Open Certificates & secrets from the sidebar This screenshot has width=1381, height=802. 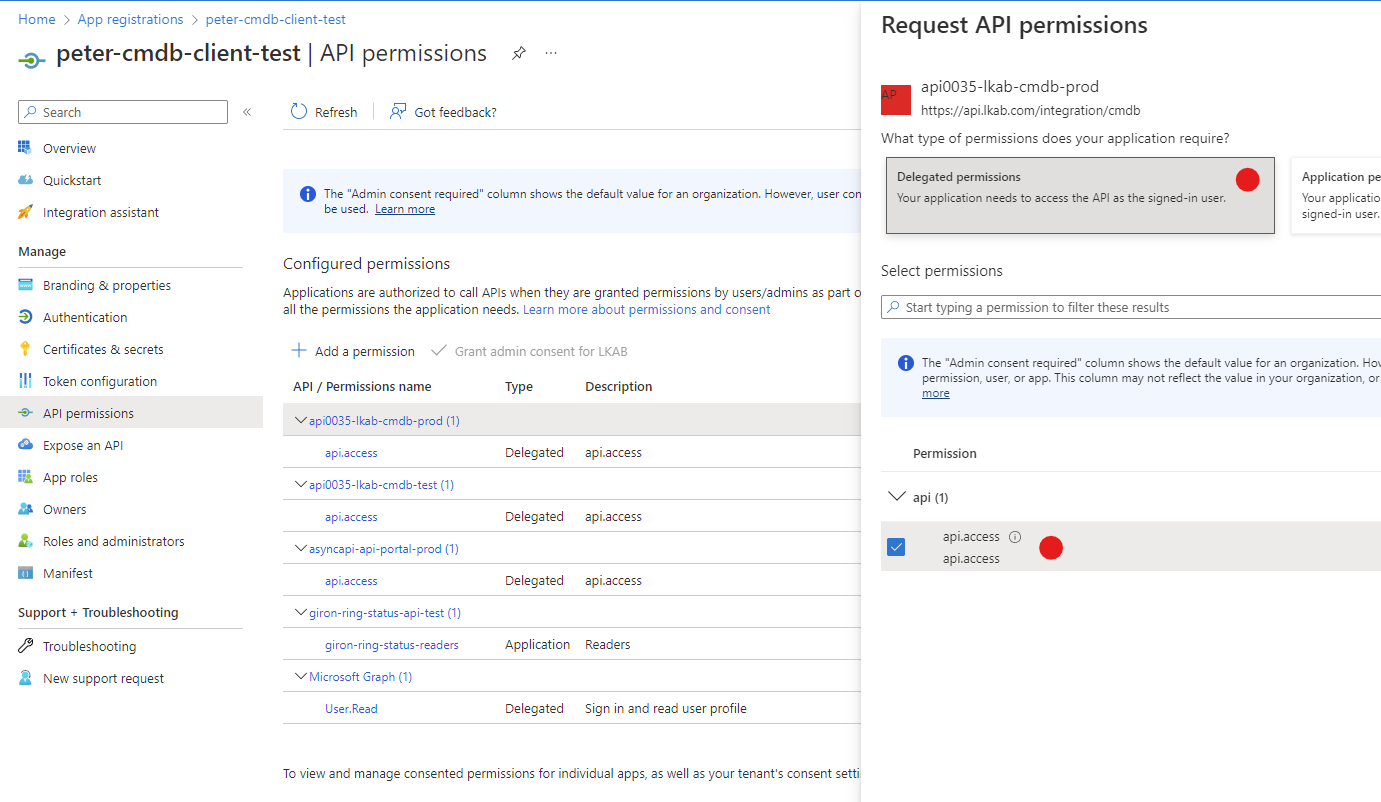point(105,348)
